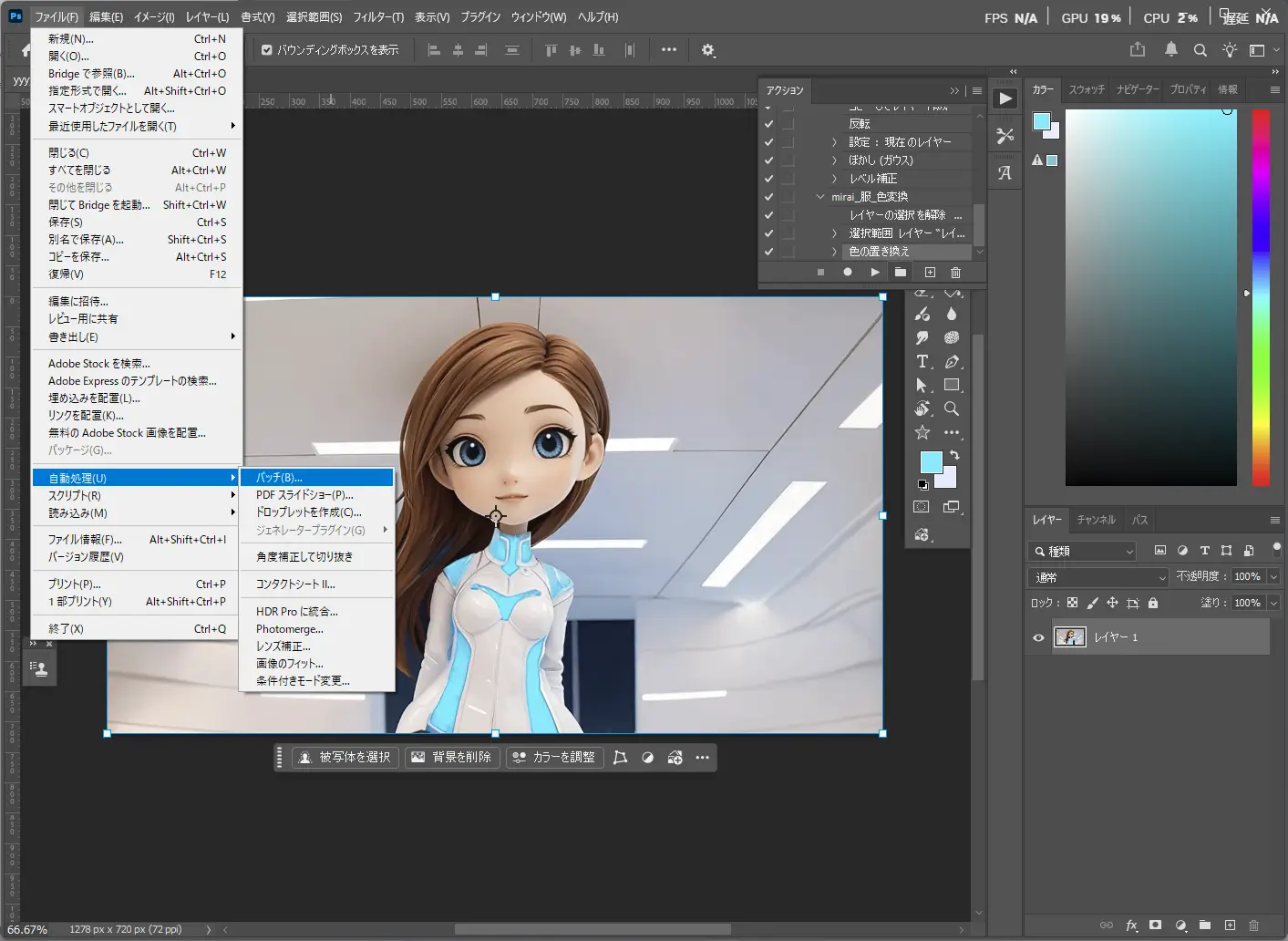Viewport: 1288px width, 941px height.
Task: Switch to the チャンネル tab
Action: tap(1096, 520)
